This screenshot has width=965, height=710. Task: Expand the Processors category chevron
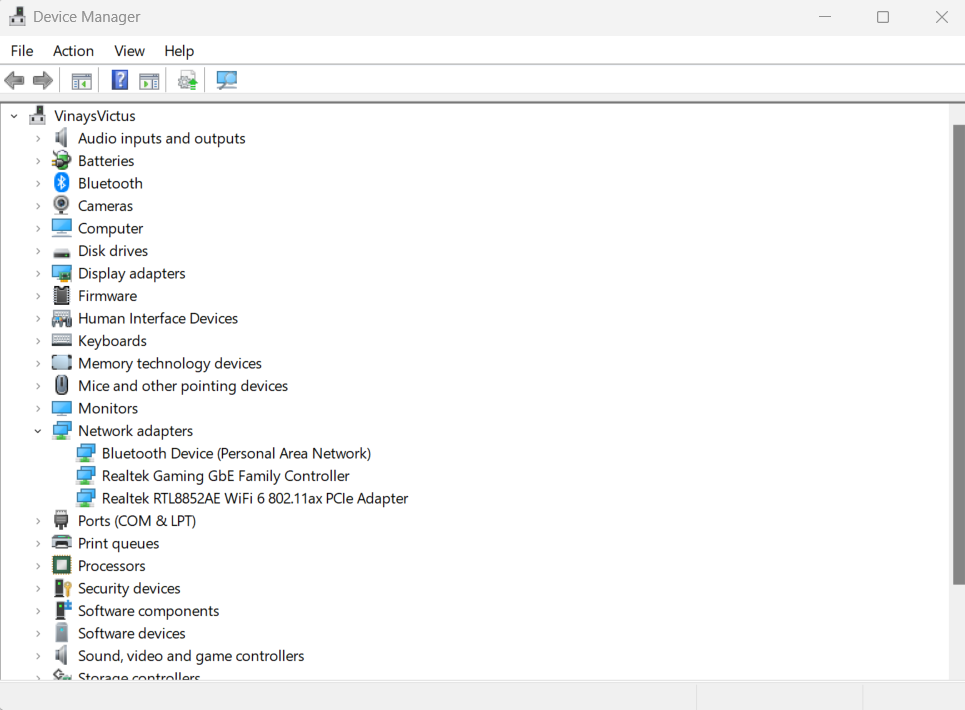coord(38,565)
